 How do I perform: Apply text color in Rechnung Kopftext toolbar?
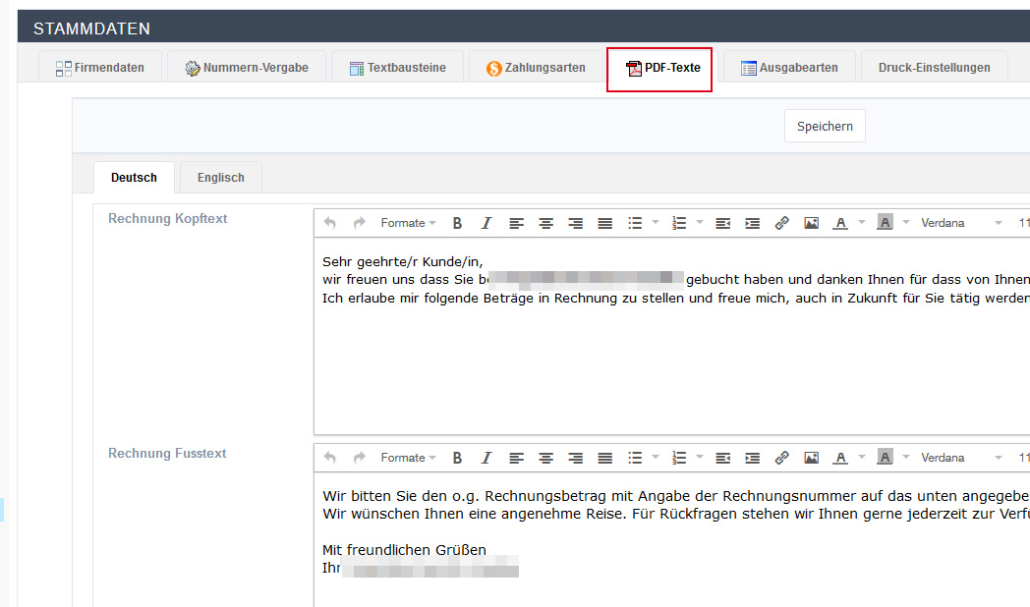pyautogui.click(x=840, y=223)
